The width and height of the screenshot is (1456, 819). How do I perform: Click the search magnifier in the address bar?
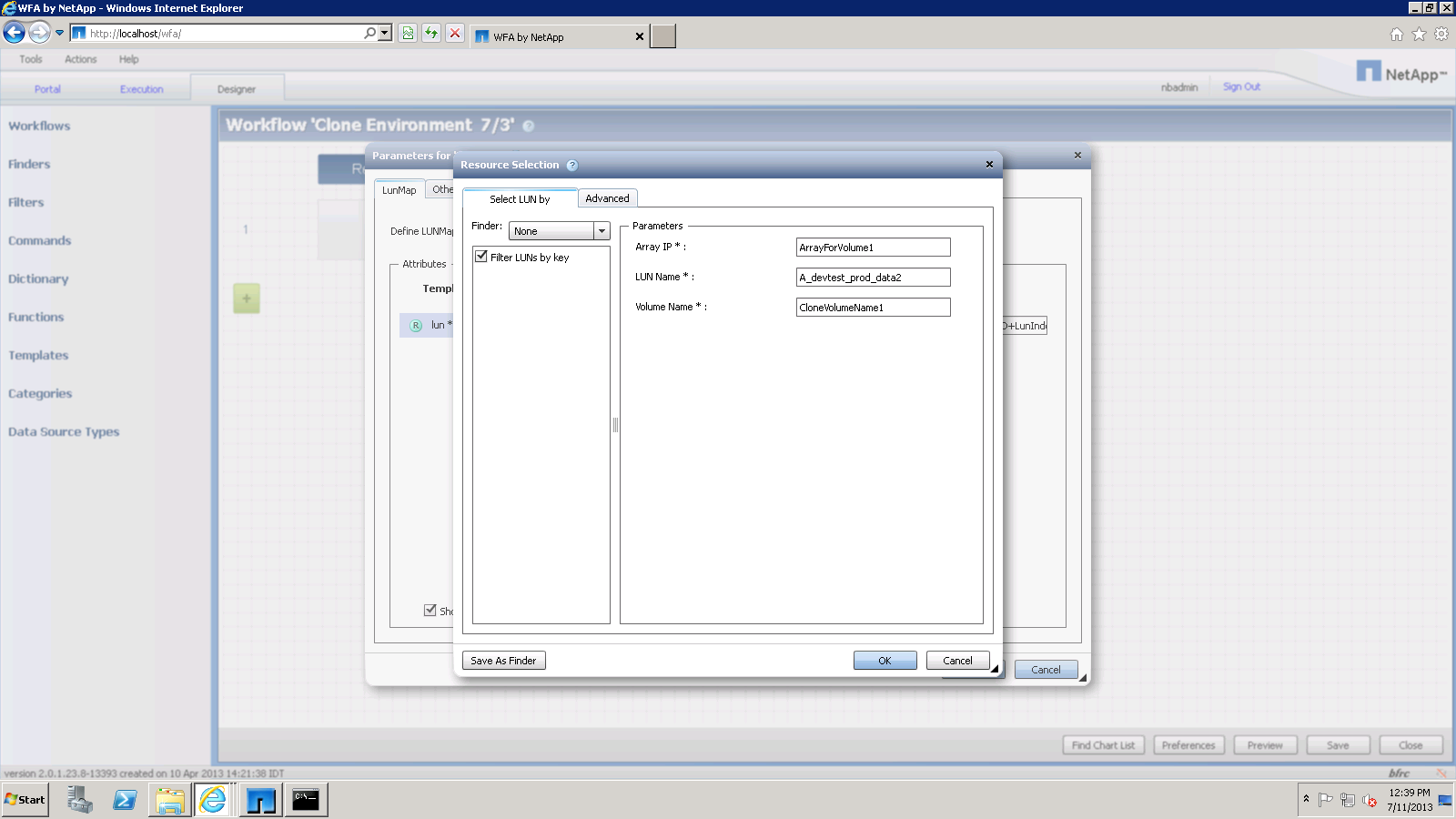click(x=369, y=34)
